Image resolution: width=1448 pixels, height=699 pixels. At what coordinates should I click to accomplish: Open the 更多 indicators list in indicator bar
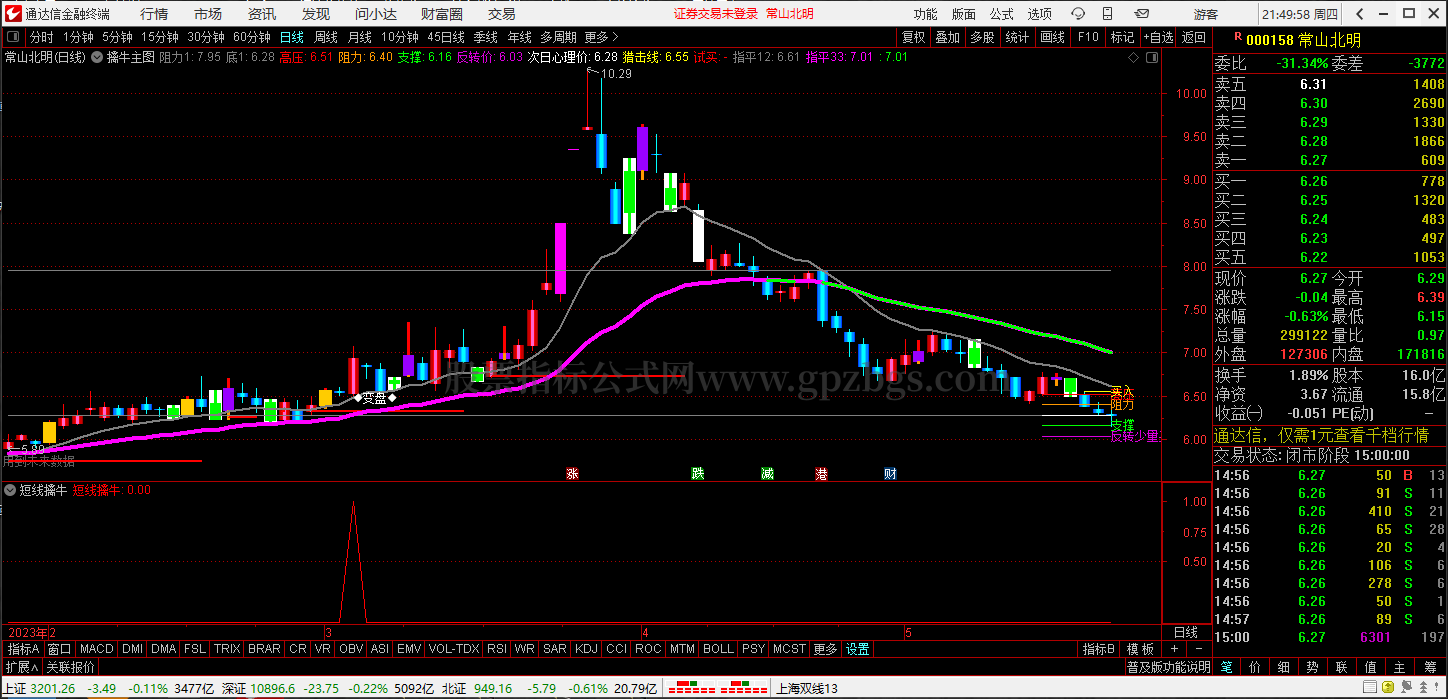[825, 649]
